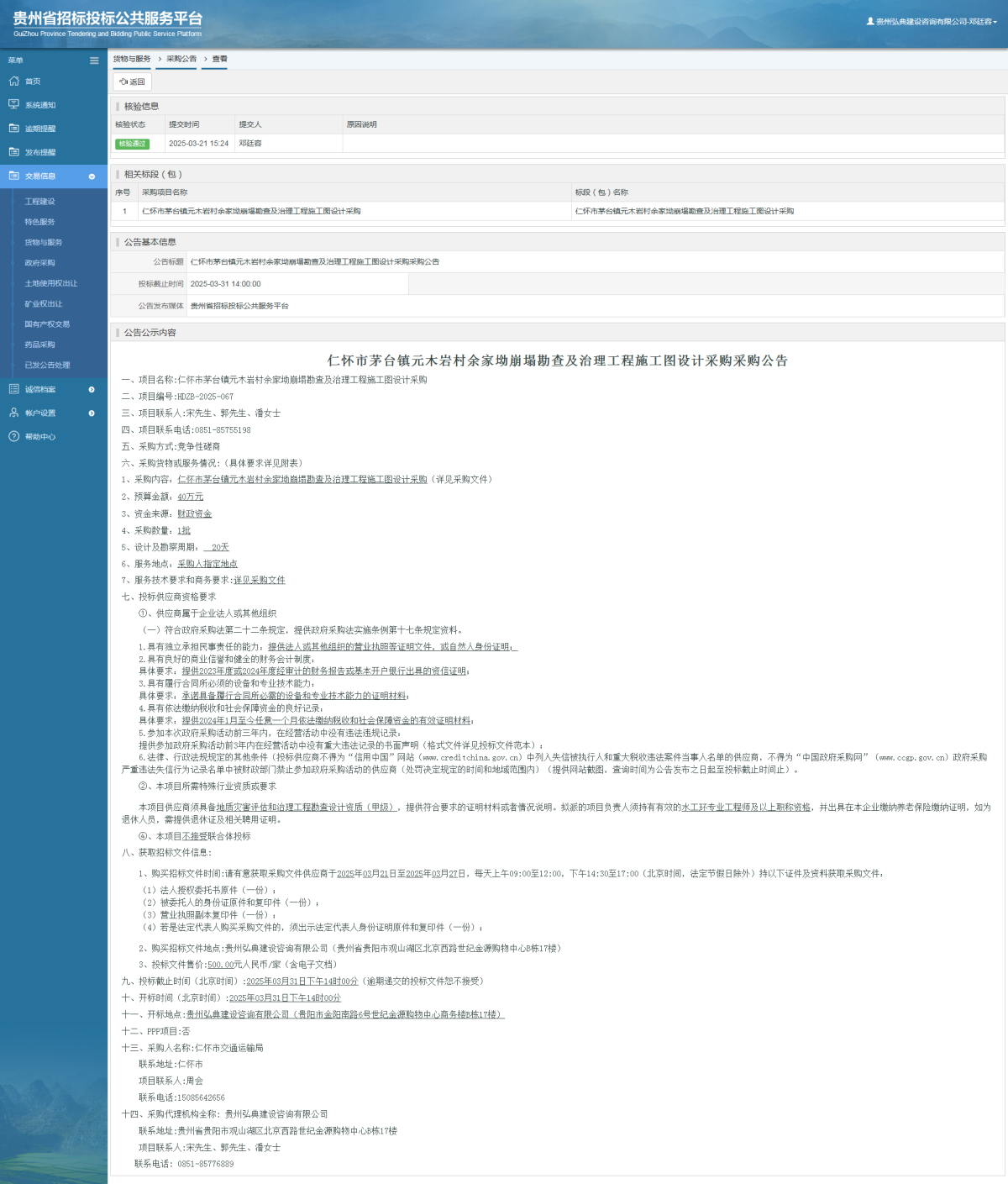Click the 首页 home icon
Screen dimensions: 1008x1184
[13, 82]
